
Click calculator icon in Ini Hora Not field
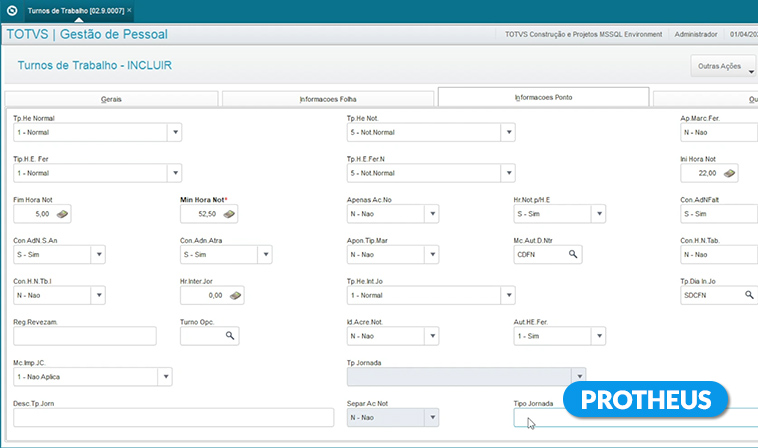point(730,173)
